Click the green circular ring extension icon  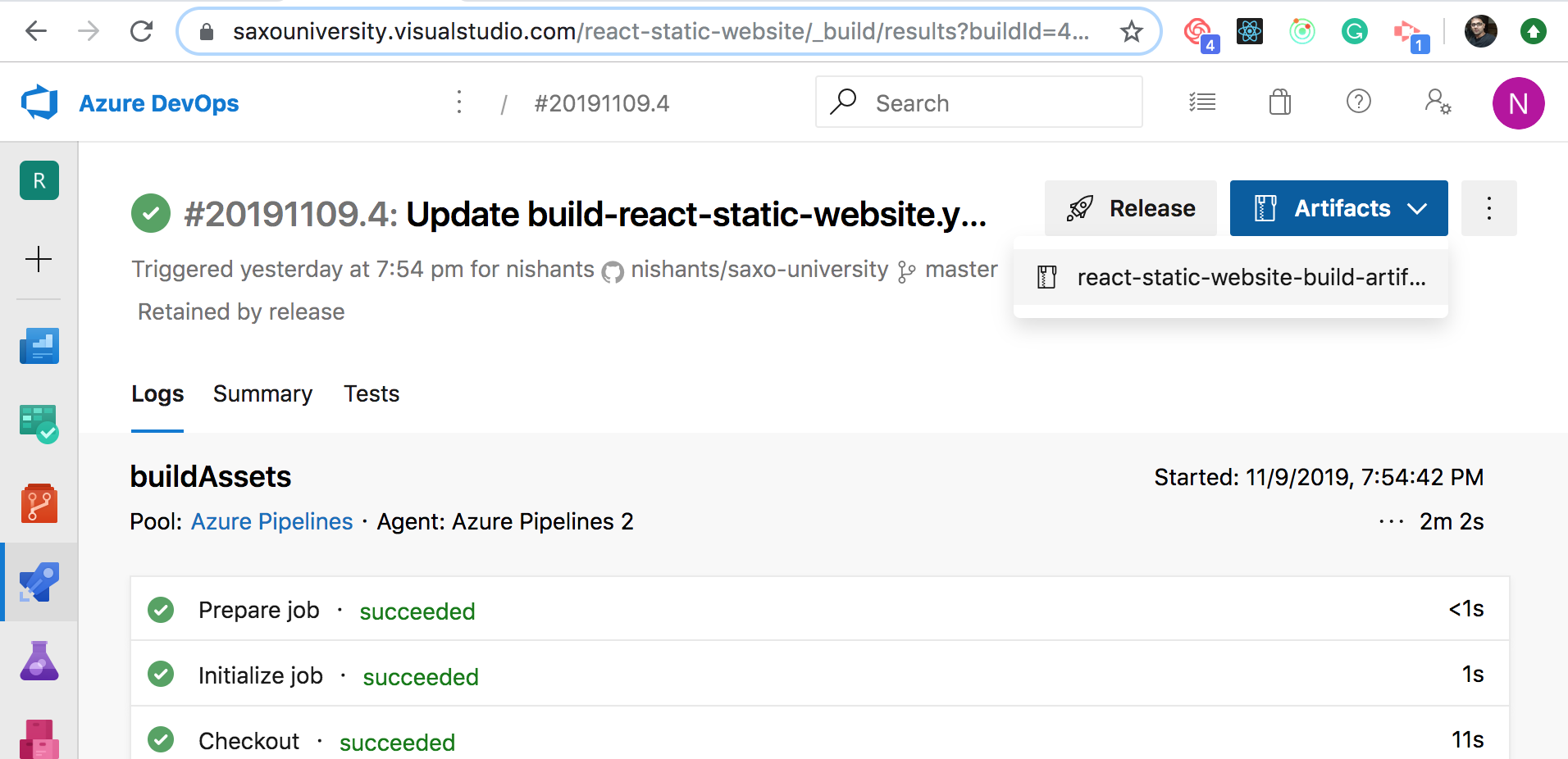(x=1302, y=31)
